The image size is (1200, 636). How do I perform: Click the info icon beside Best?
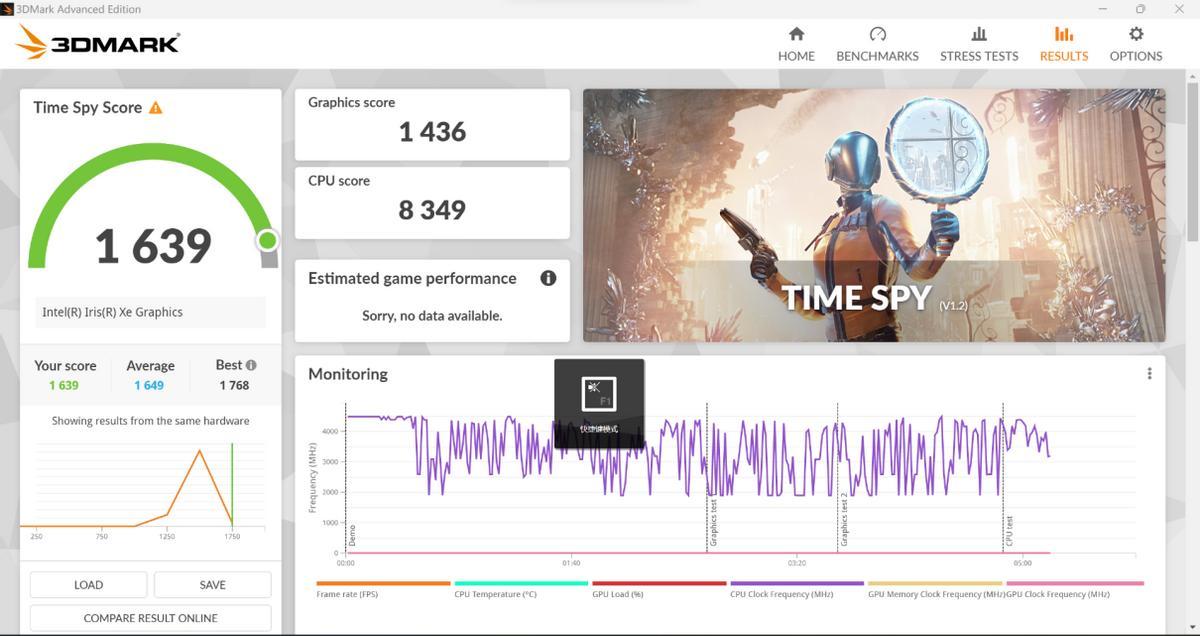[251, 365]
